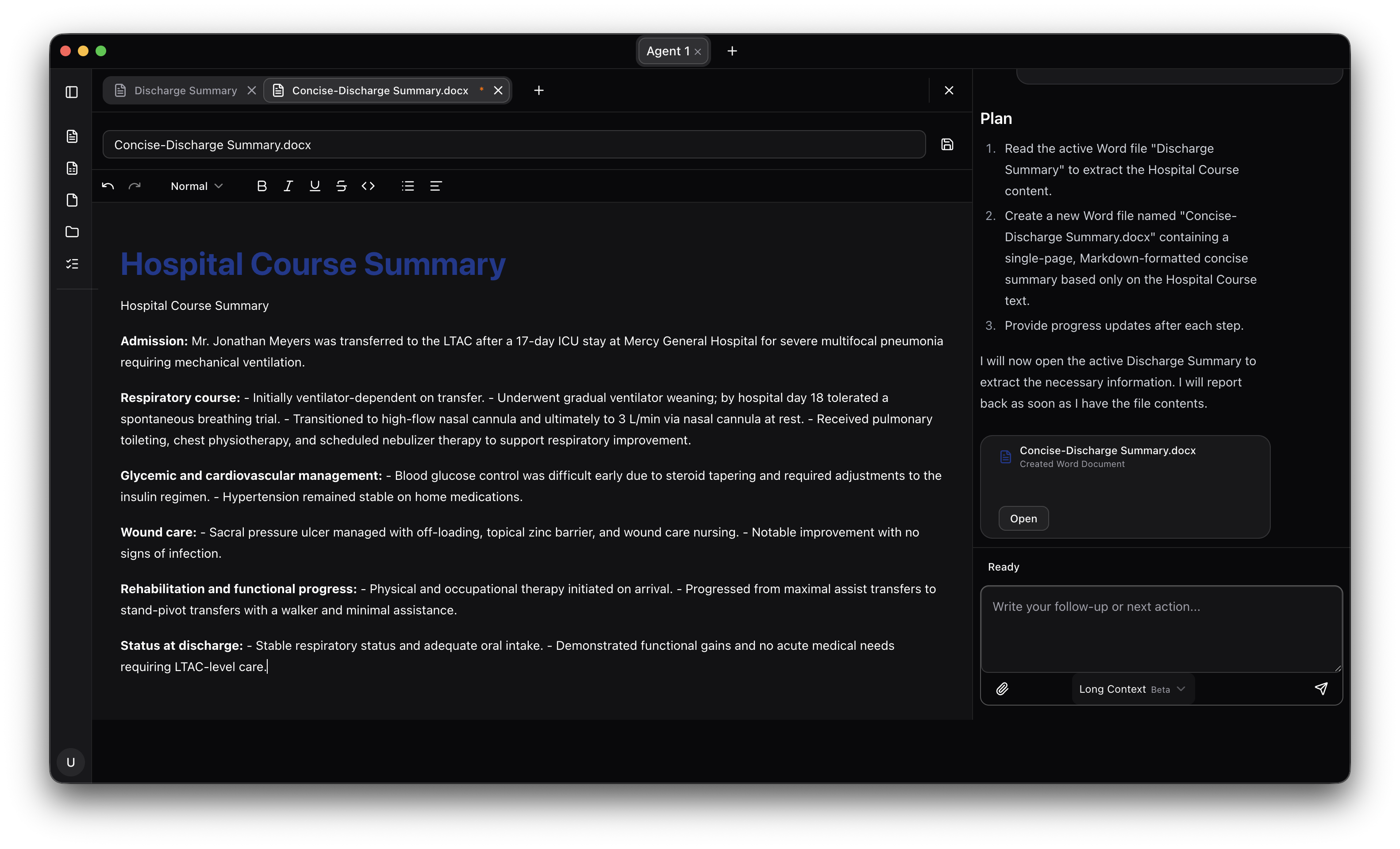Toggle bold formatting
1400x849 pixels.
(x=262, y=186)
